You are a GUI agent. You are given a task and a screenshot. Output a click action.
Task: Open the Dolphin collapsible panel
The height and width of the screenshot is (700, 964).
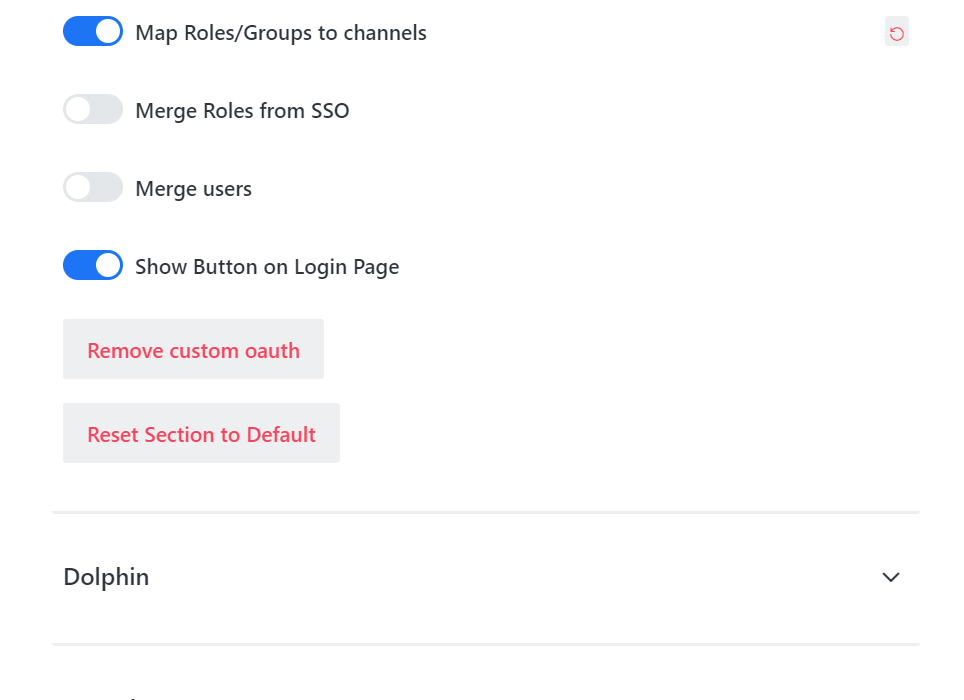pyautogui.click(x=890, y=577)
